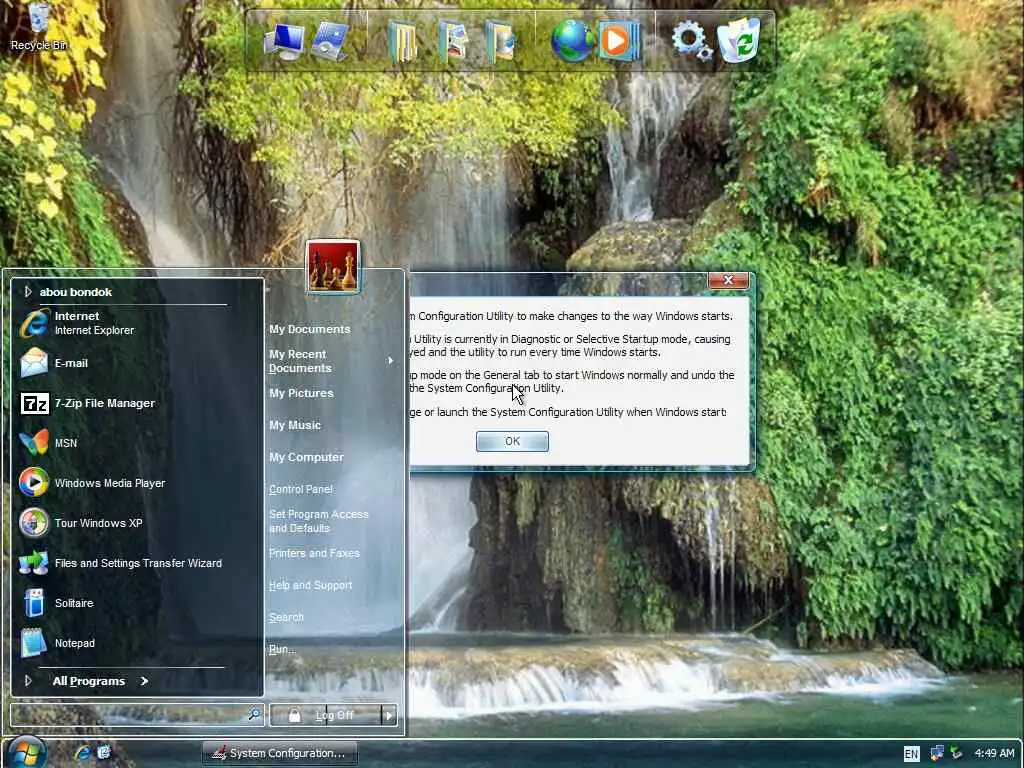
Task: Click OK in System Configuration dialog
Action: tap(512, 441)
